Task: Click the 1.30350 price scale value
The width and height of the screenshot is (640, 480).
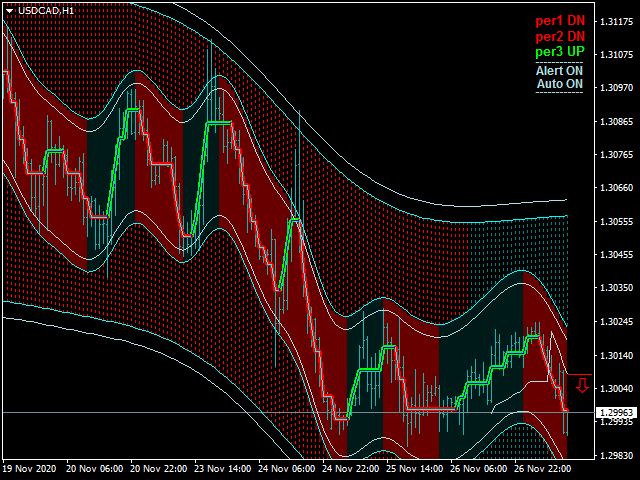Action: (616, 288)
